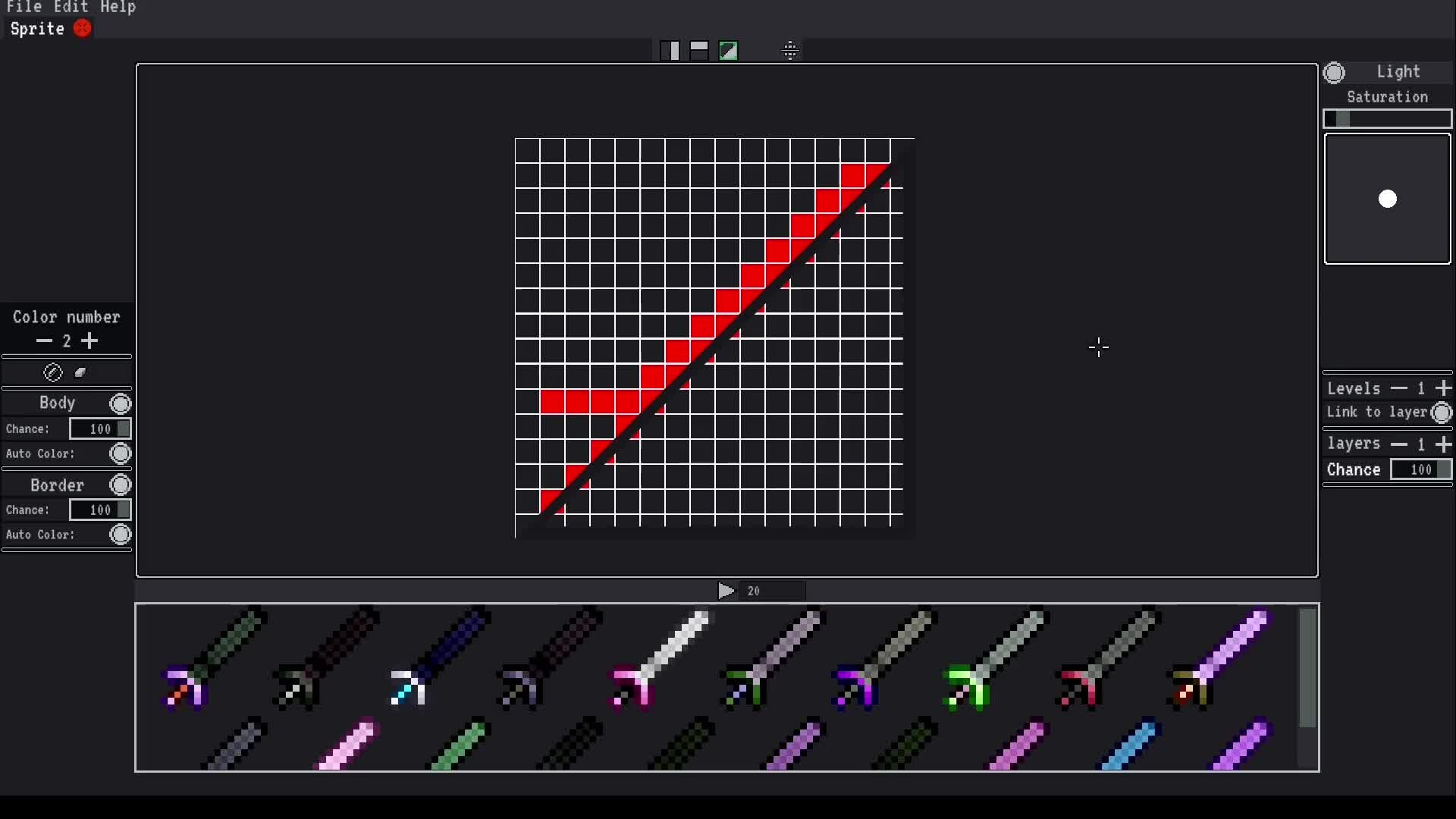This screenshot has height=819, width=1456.
Task: Select the eraser tool
Action: tap(80, 372)
